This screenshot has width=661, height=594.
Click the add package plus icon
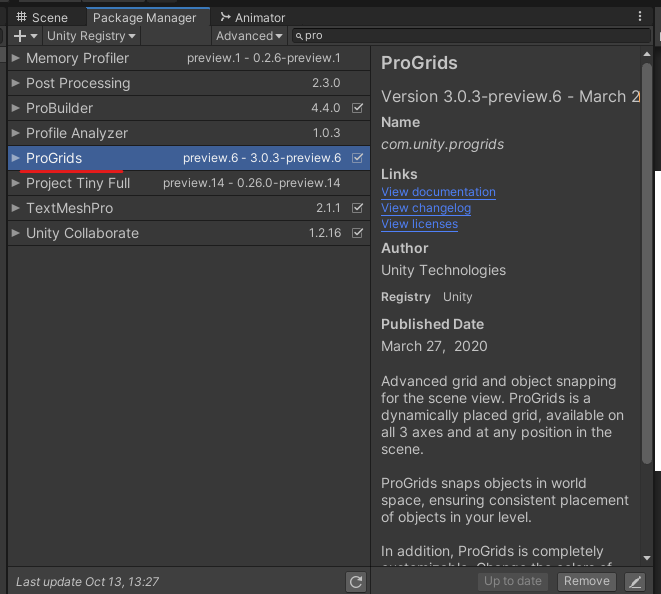(x=20, y=36)
